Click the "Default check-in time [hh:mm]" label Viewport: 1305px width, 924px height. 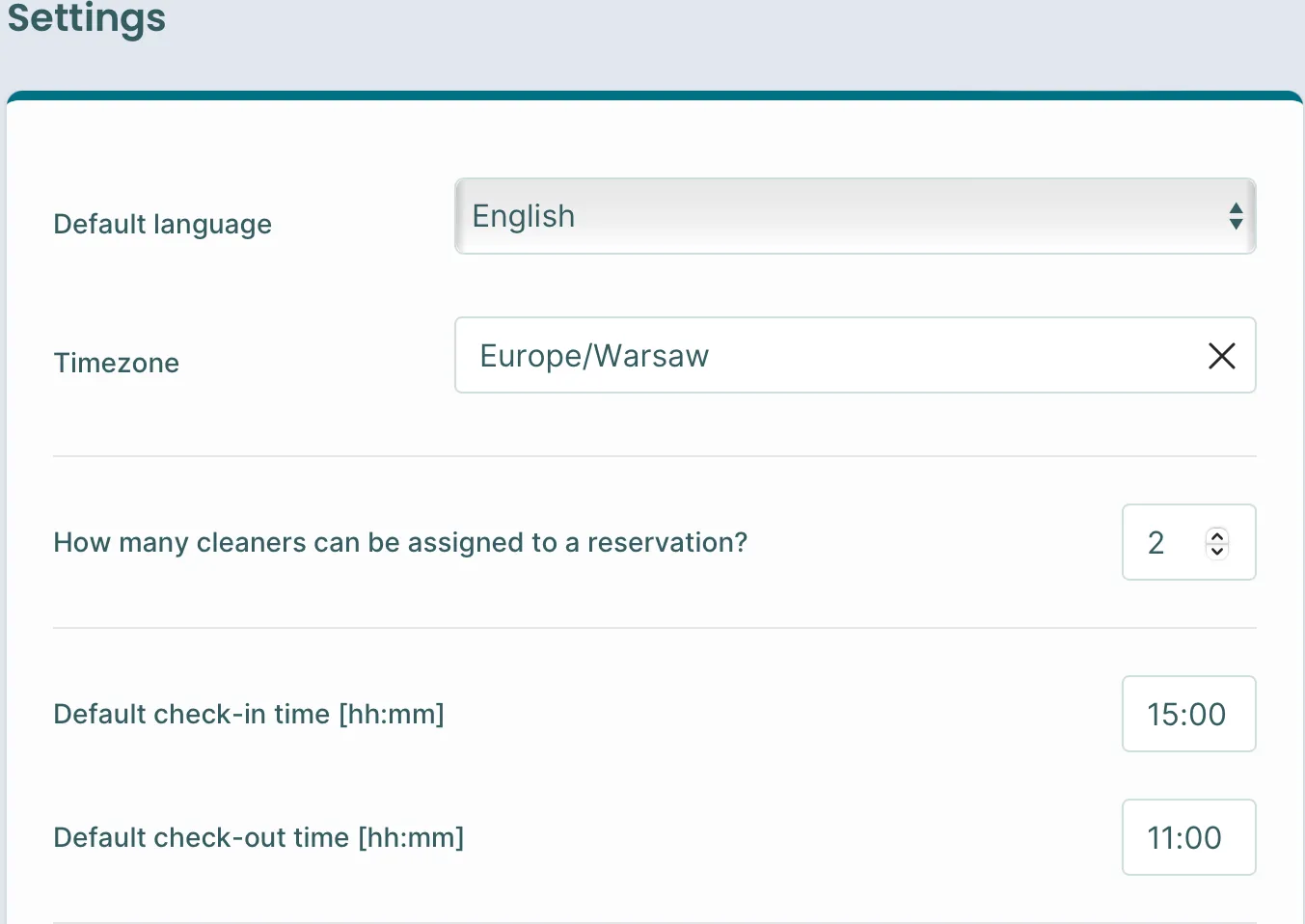249,714
